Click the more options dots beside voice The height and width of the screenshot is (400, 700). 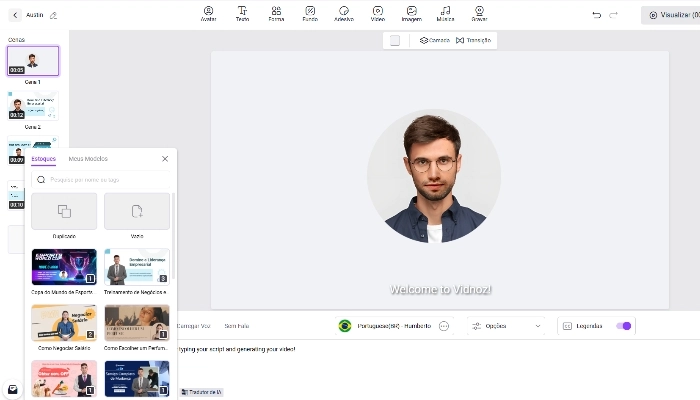pos(443,326)
